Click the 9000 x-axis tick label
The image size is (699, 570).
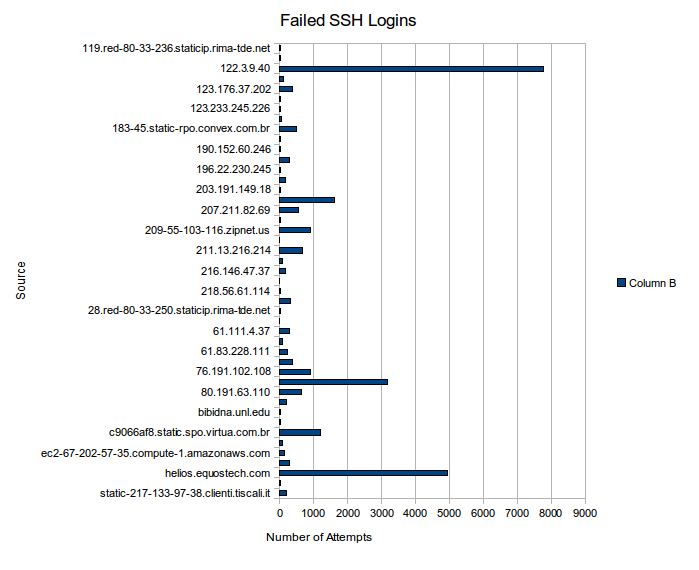click(x=585, y=513)
